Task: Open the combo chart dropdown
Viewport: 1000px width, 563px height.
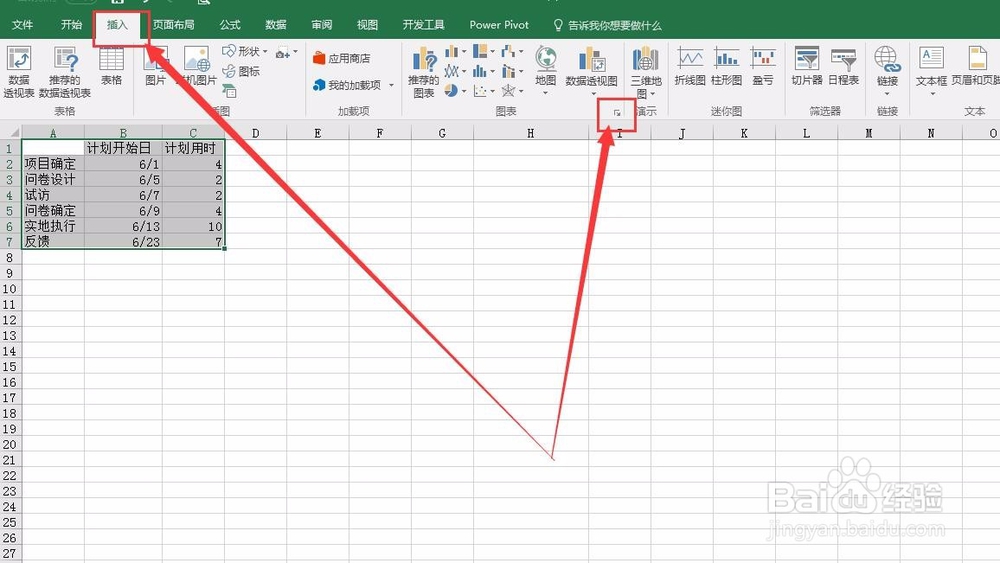Action: coord(512,71)
